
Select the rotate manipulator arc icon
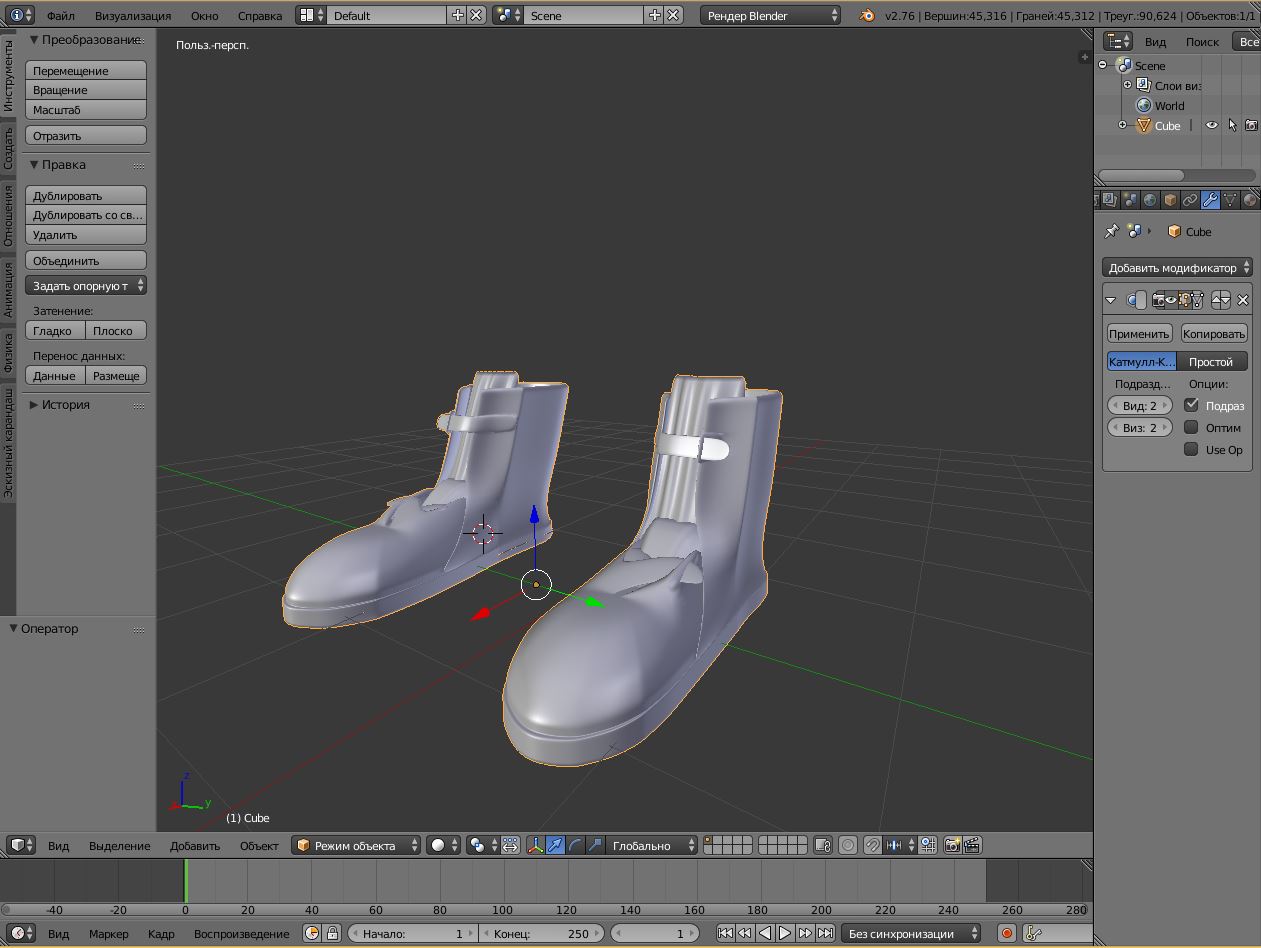pyautogui.click(x=575, y=845)
